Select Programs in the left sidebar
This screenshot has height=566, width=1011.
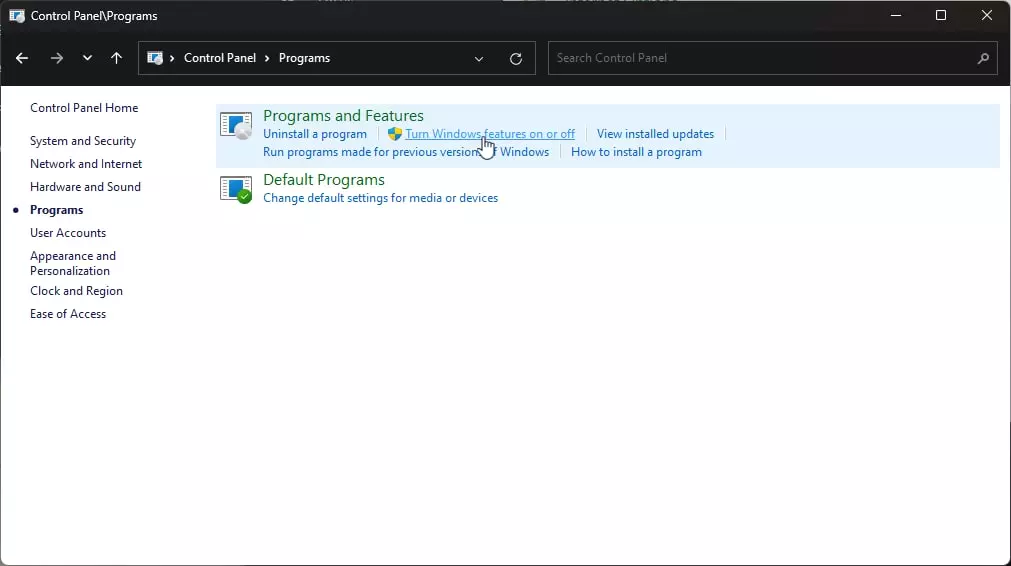[56, 210]
